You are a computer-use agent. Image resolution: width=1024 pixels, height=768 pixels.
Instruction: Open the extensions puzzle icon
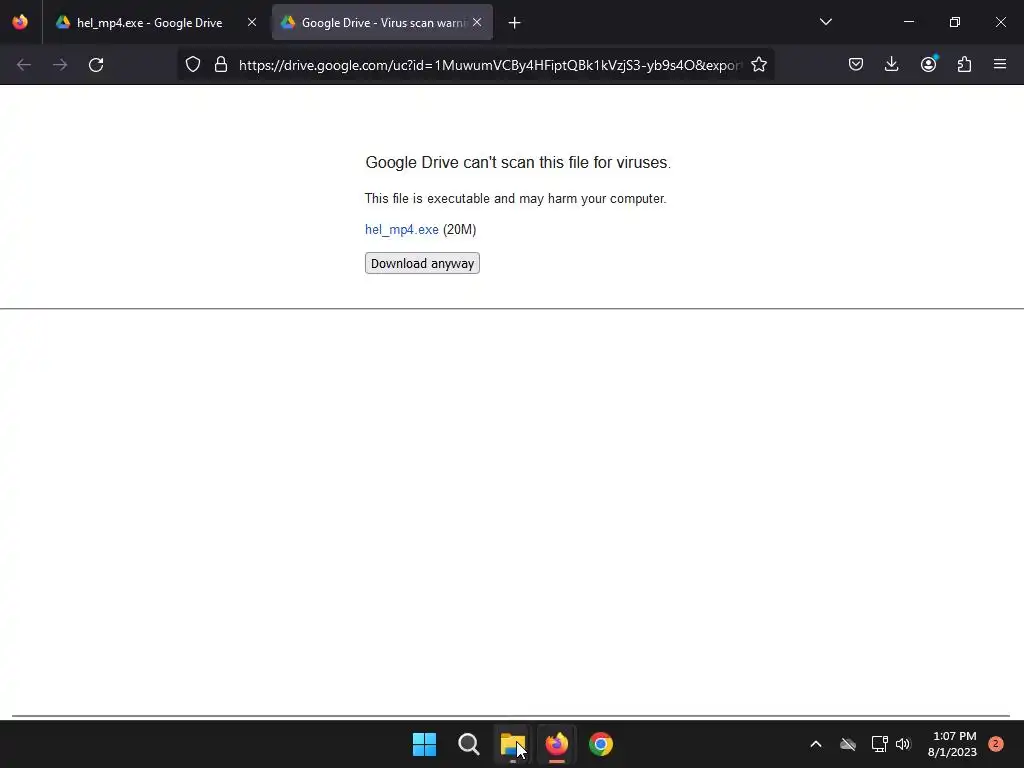pyautogui.click(x=964, y=64)
